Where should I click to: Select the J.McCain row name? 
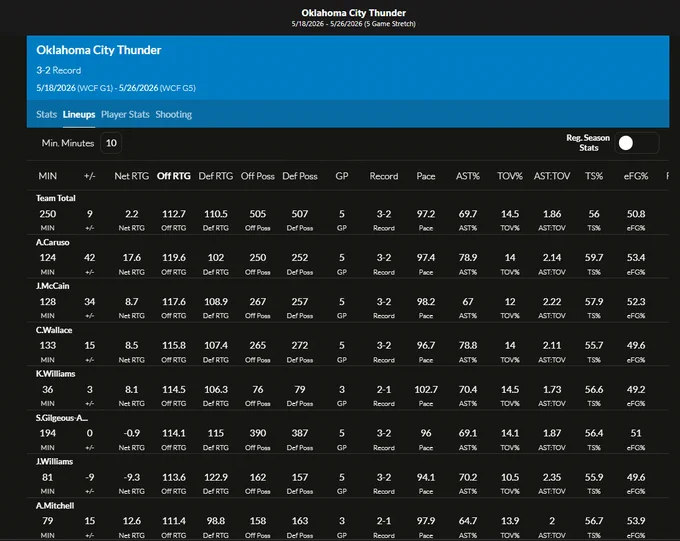52,286
